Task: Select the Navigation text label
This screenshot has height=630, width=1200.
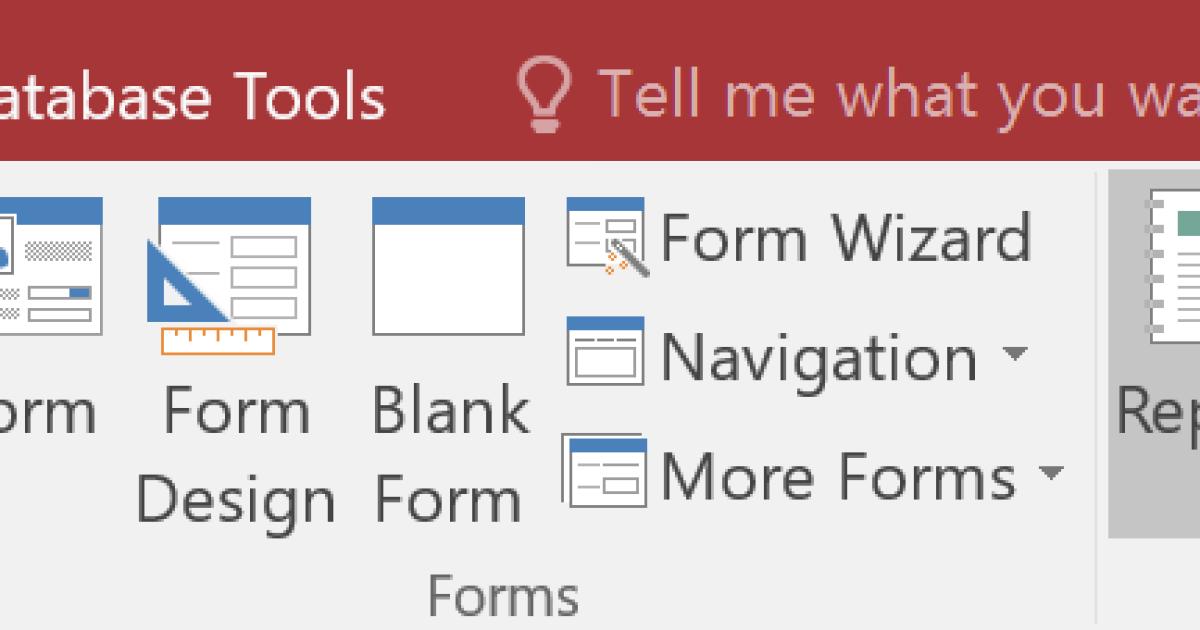Action: point(819,356)
